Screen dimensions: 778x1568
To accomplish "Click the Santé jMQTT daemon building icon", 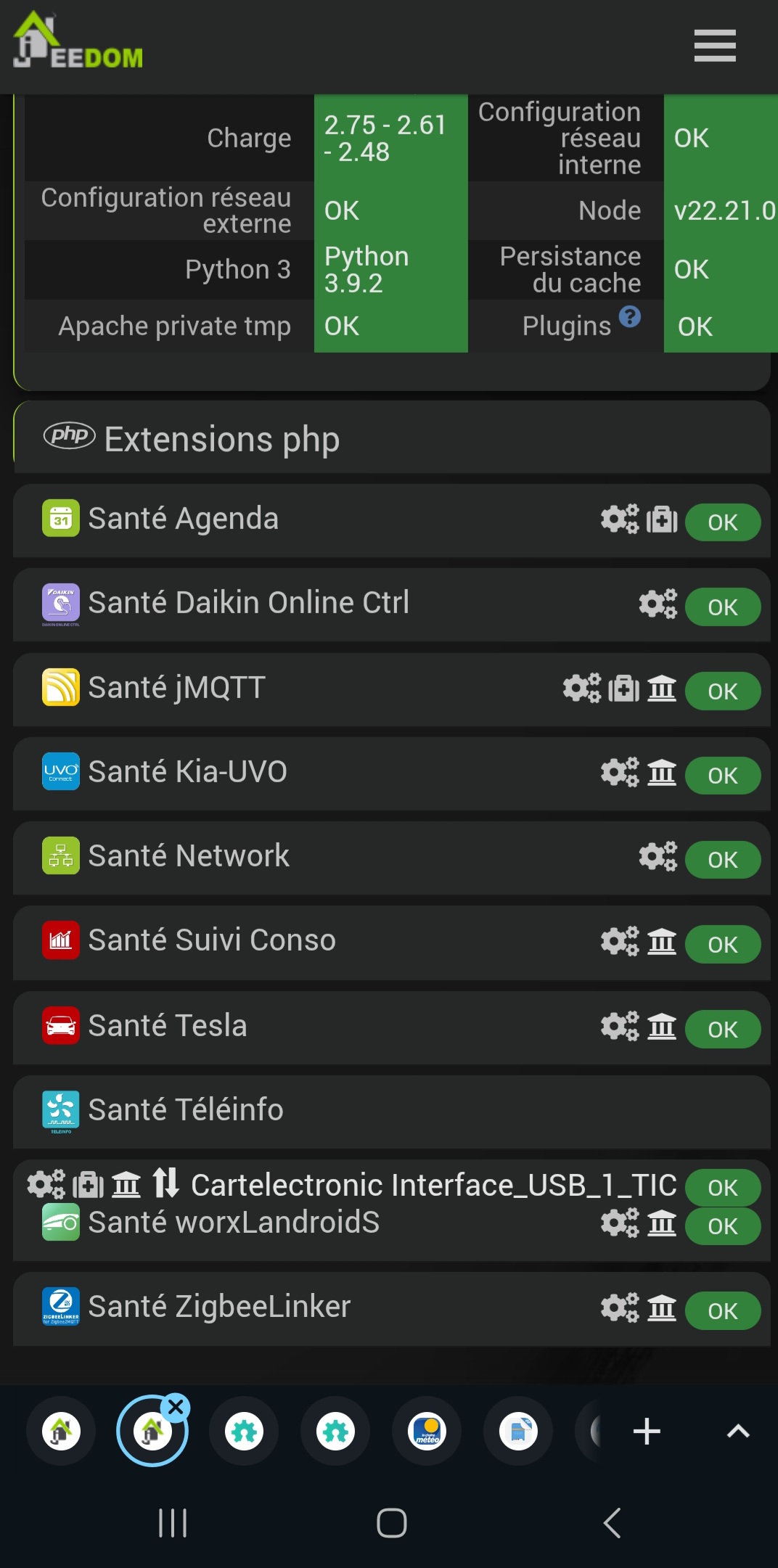I will (x=661, y=688).
